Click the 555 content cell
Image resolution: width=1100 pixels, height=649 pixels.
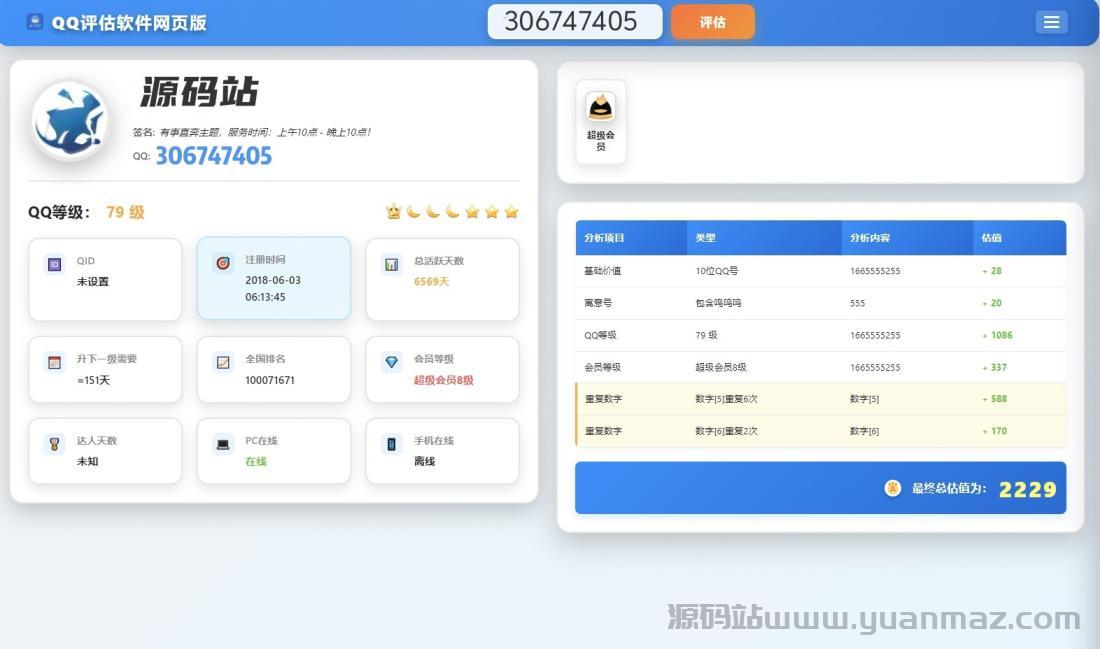[857, 303]
